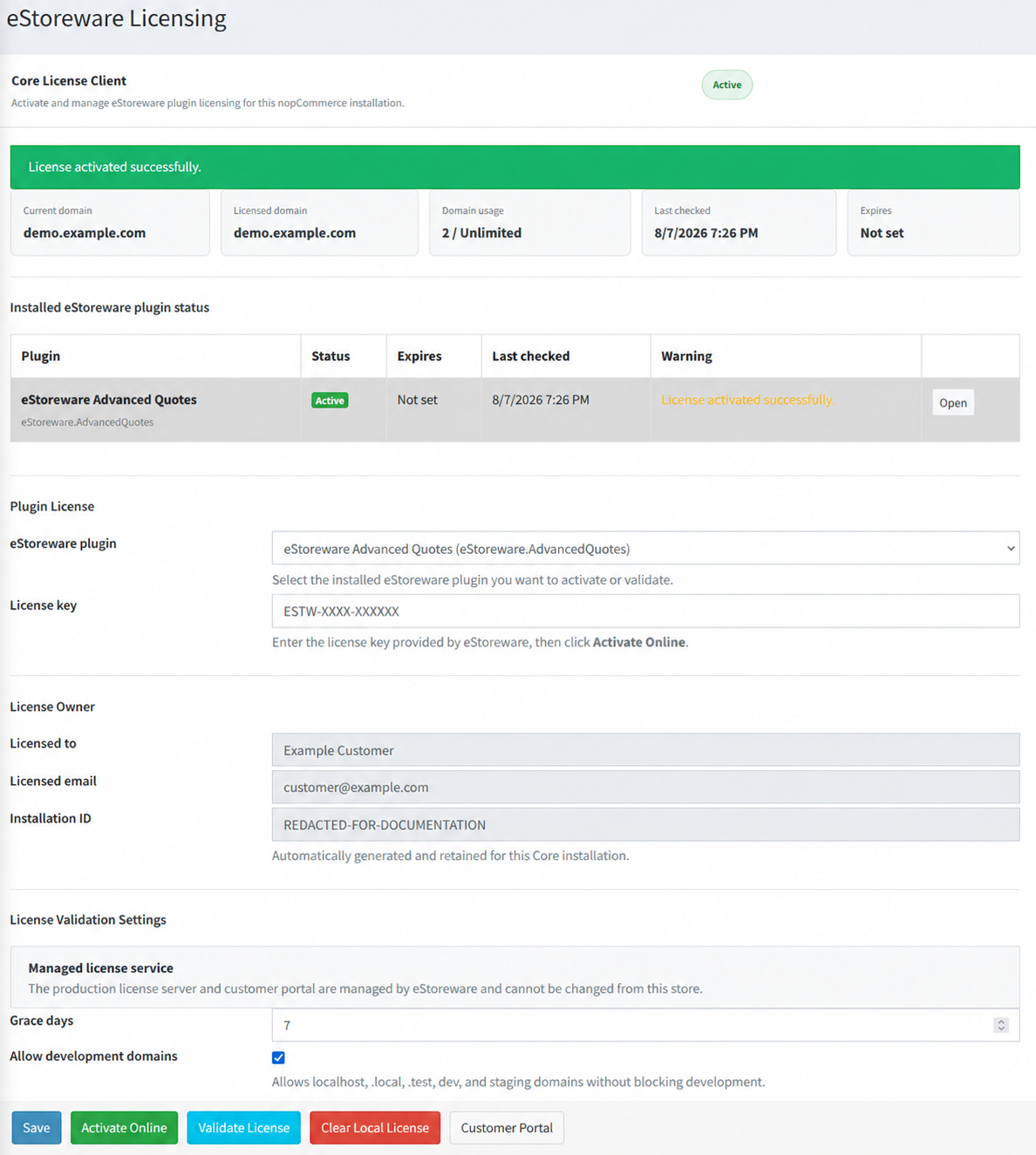
Task: Focus the License key input field
Action: 645,611
